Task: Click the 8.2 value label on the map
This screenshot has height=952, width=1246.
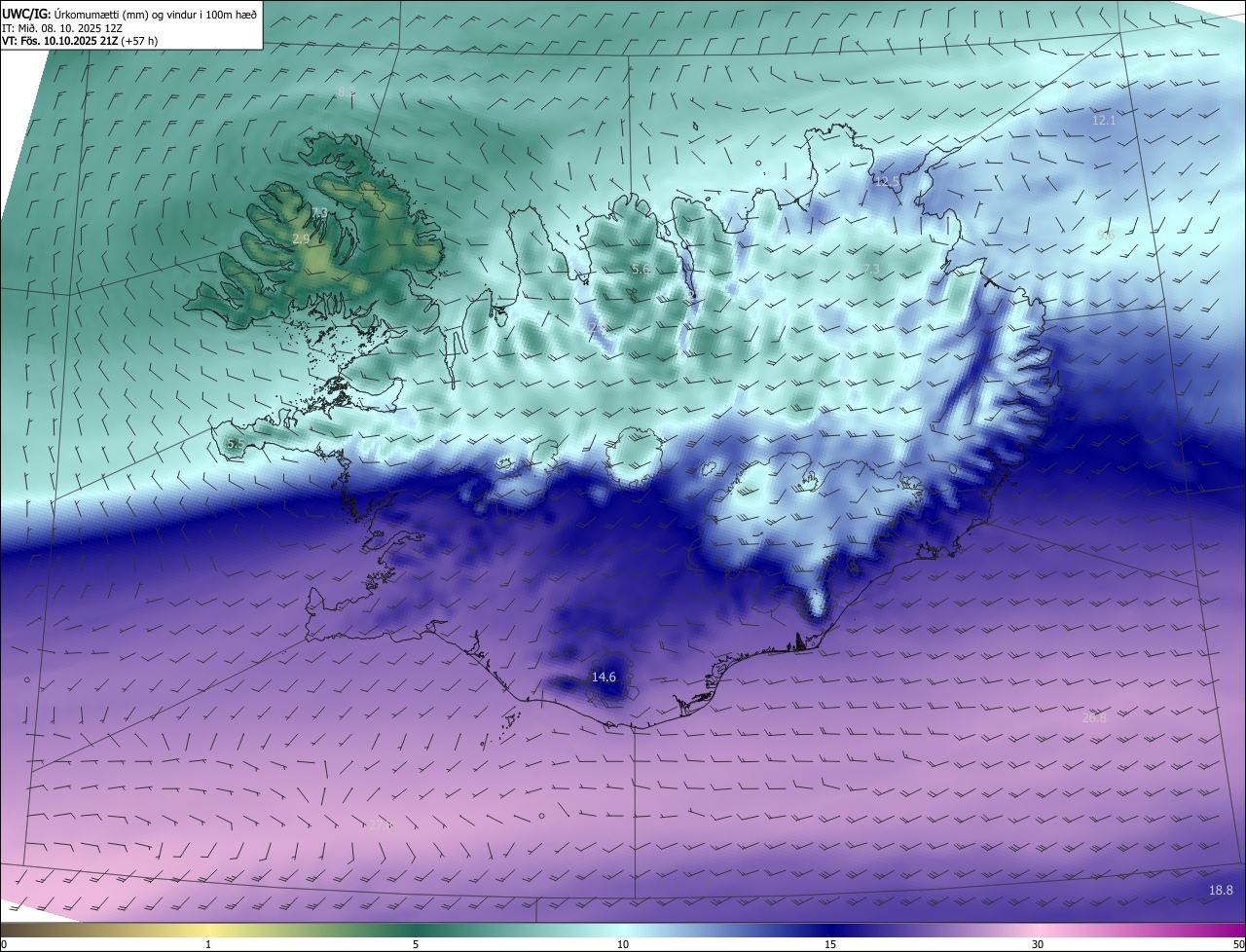Action: point(347,92)
